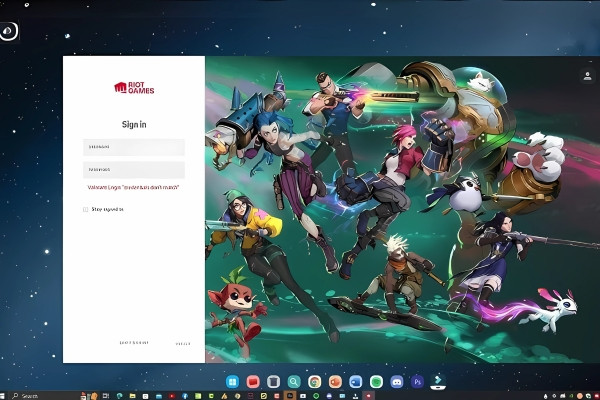The image size is (600, 400).
Task: Open the account profile icon at top right
Action: click(x=587, y=75)
